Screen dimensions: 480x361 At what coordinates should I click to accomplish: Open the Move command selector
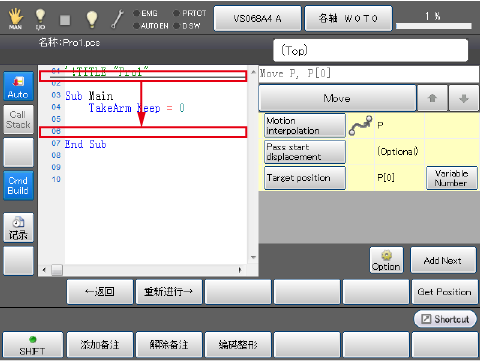(x=337, y=98)
